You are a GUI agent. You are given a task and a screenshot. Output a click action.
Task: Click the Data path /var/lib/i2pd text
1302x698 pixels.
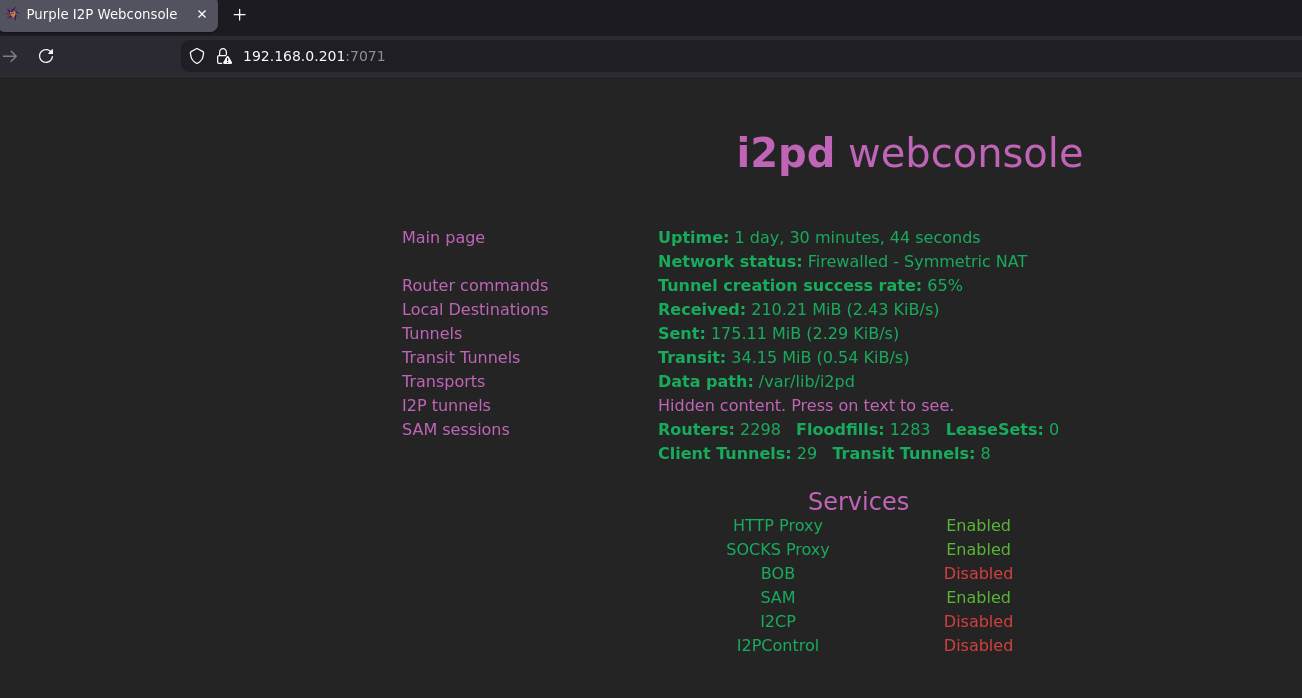click(756, 382)
